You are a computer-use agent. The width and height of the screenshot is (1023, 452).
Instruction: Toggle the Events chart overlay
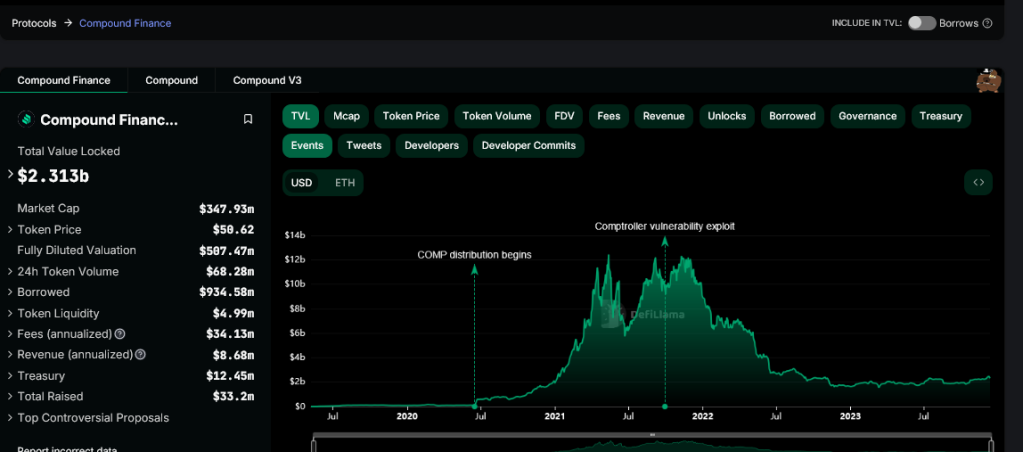[x=307, y=145]
